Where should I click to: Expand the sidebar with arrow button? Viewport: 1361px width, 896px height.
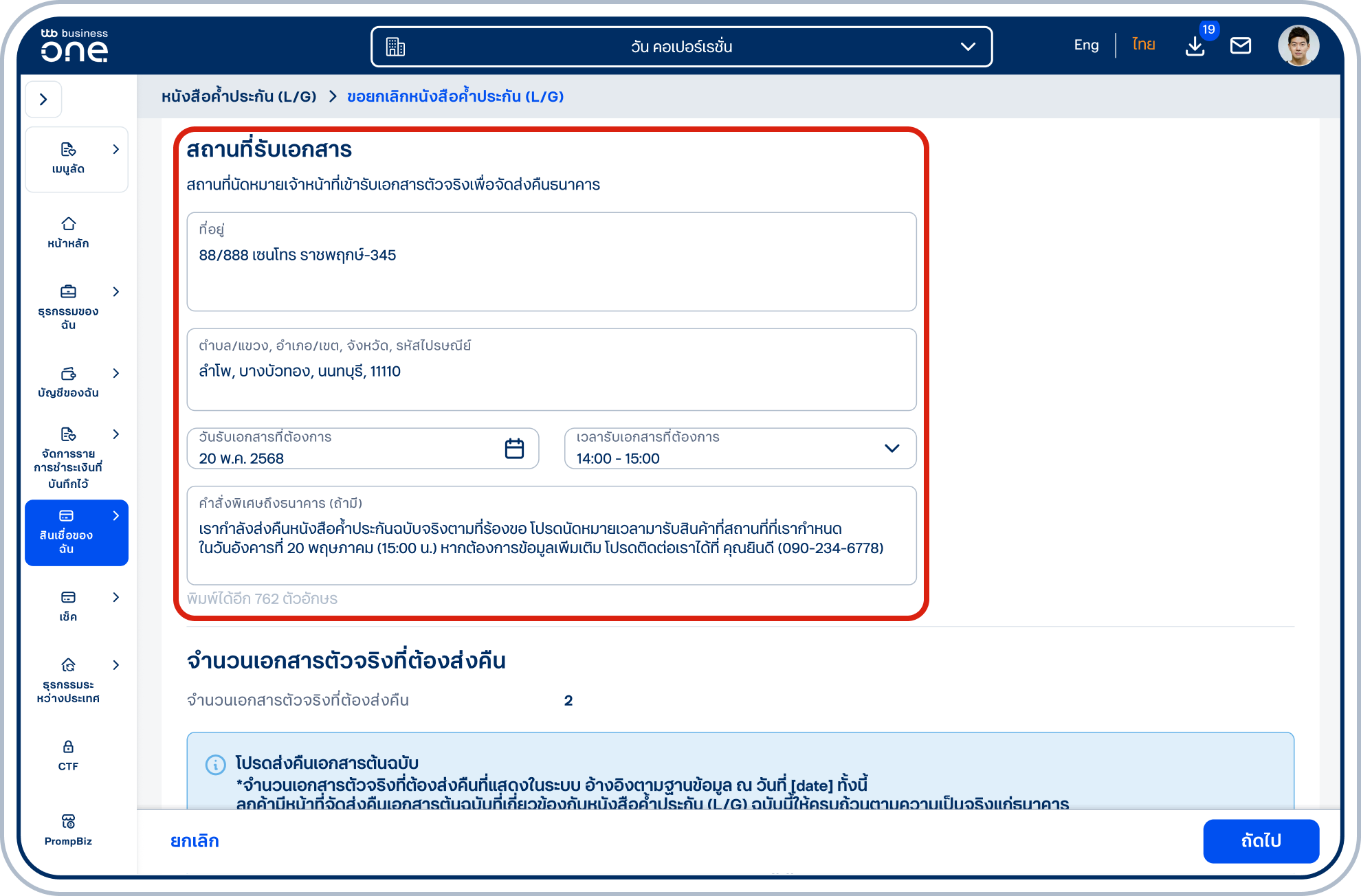[44, 100]
